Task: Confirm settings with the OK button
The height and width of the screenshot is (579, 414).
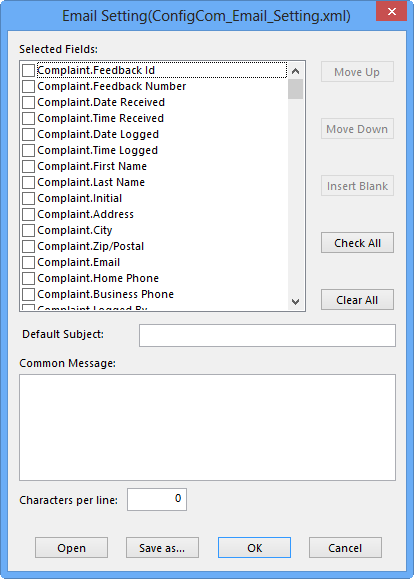Action: coord(254,548)
